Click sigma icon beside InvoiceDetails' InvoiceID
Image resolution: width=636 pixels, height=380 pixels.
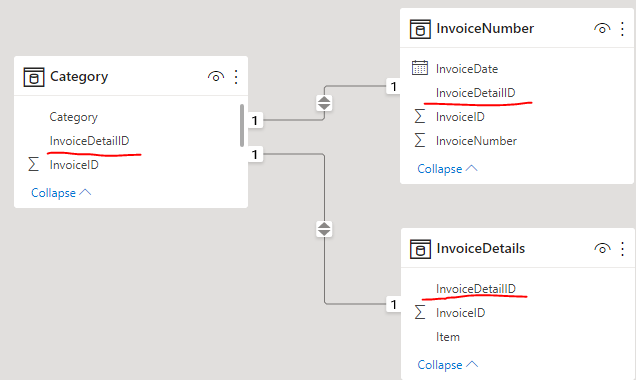[420, 312]
